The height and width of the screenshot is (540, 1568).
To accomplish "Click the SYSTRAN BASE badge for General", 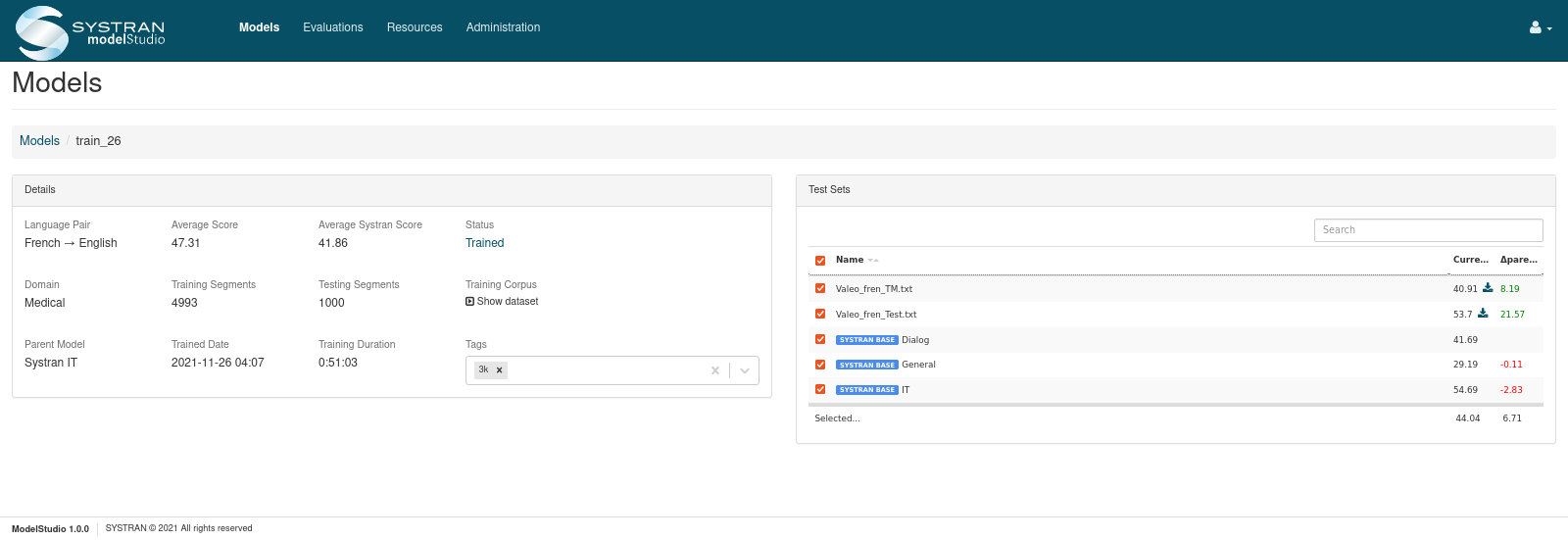I will (867, 365).
